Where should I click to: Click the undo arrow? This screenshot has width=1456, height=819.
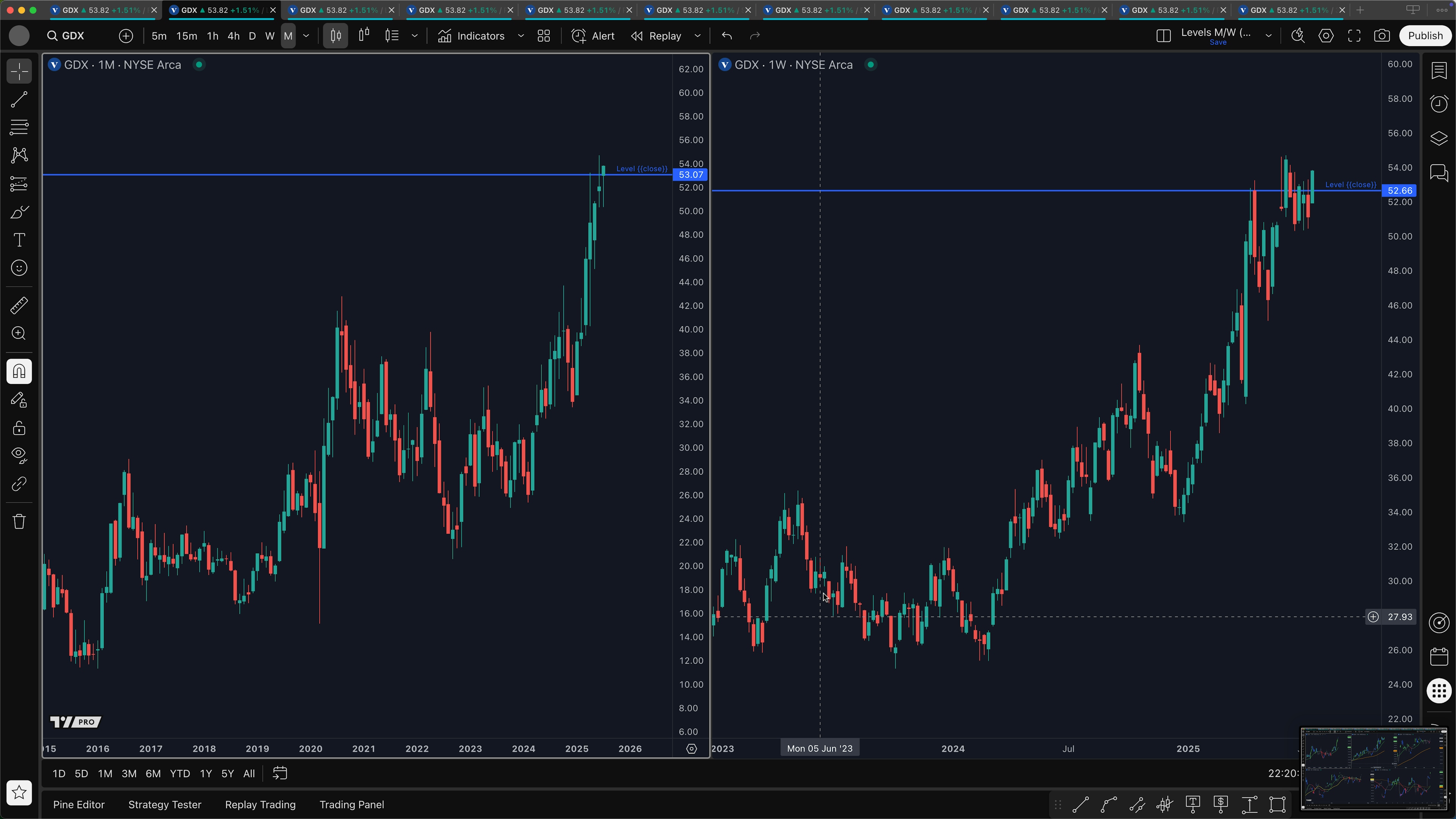click(727, 36)
